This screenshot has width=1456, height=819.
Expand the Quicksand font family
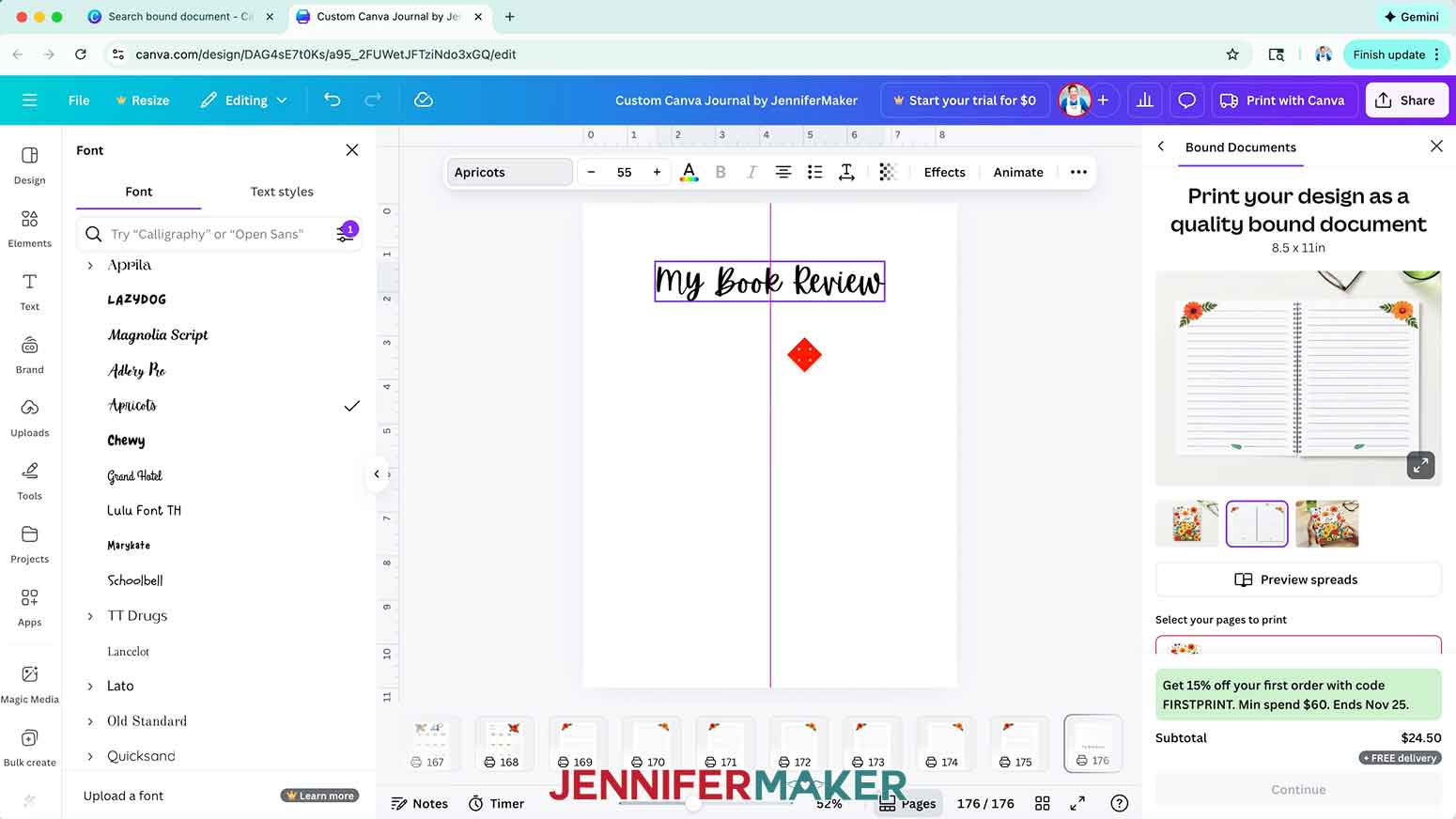click(x=90, y=756)
